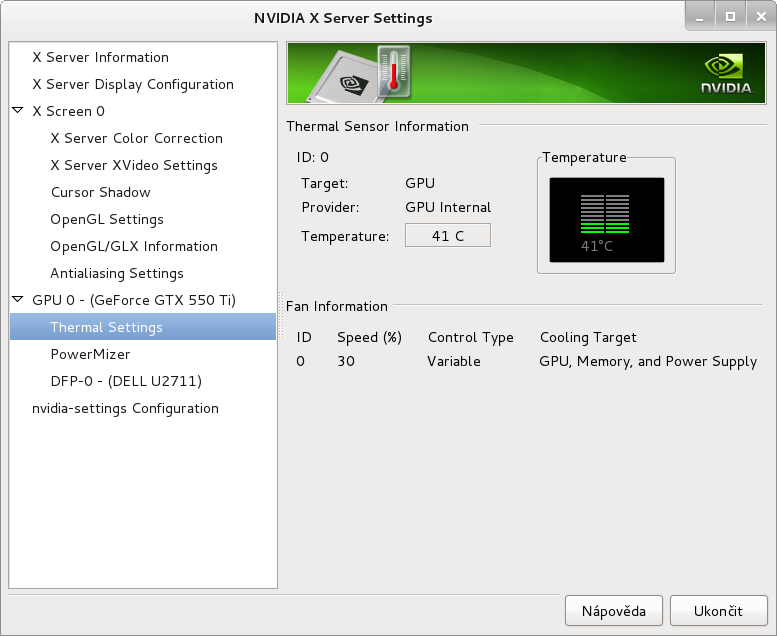Open X Server Color Correction
The width and height of the screenshot is (777, 636).
[x=136, y=138]
